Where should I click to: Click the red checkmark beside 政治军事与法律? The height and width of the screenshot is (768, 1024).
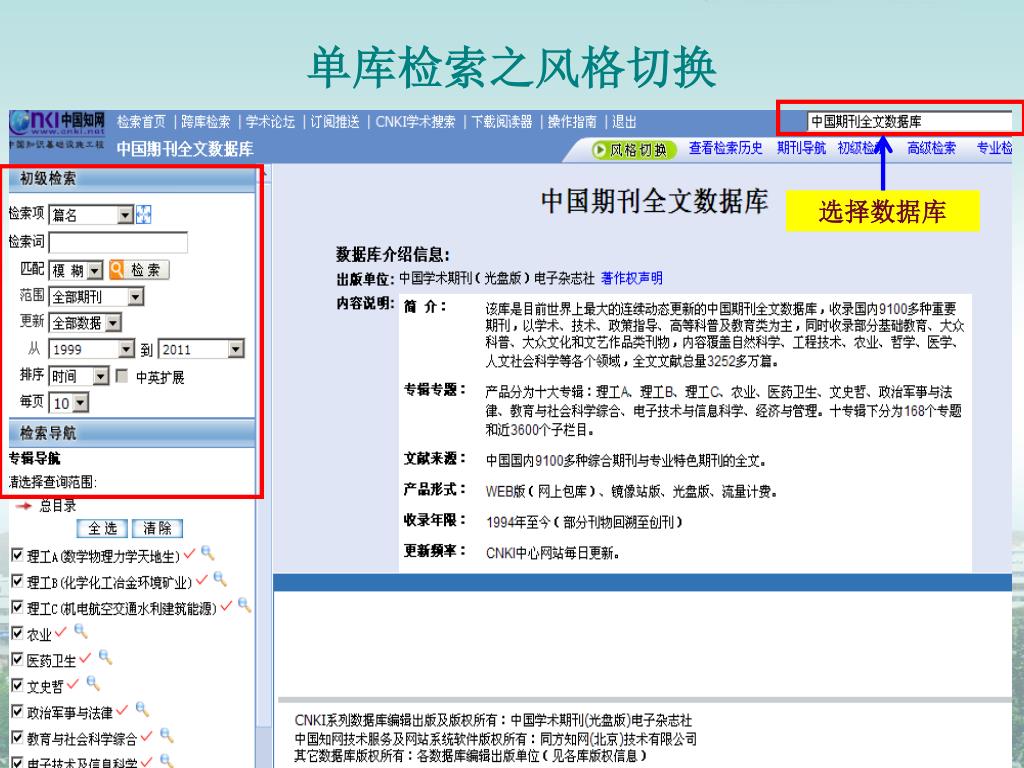(x=121, y=710)
